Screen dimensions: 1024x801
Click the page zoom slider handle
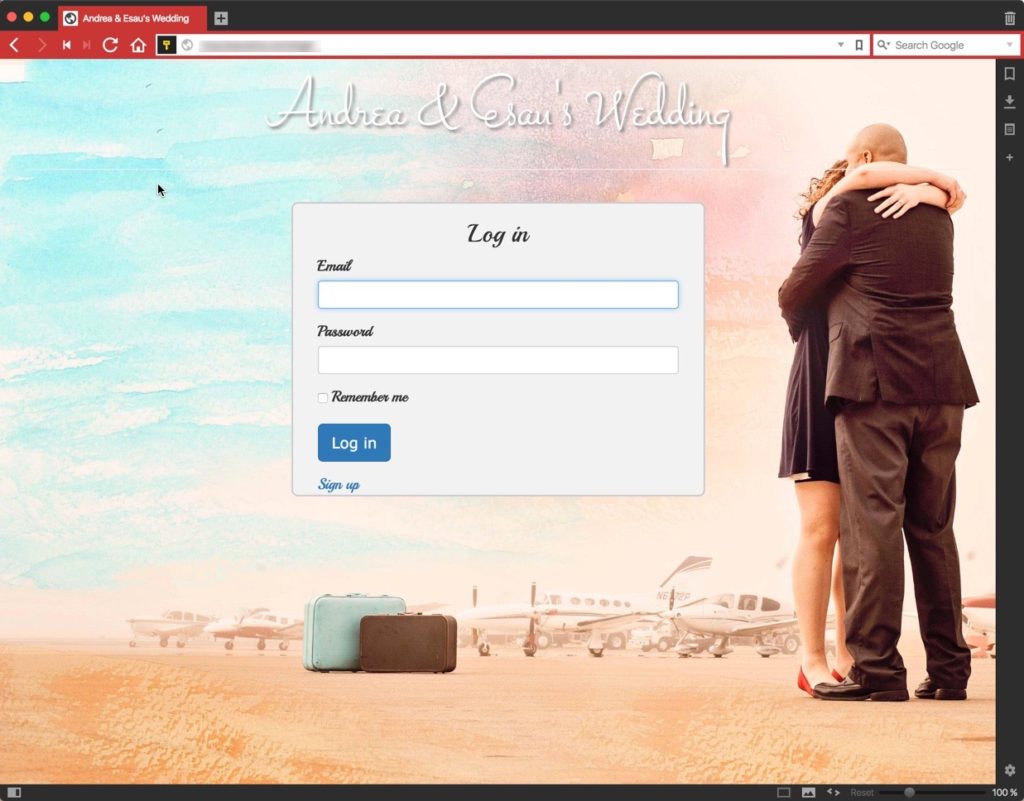pyautogui.click(x=909, y=792)
